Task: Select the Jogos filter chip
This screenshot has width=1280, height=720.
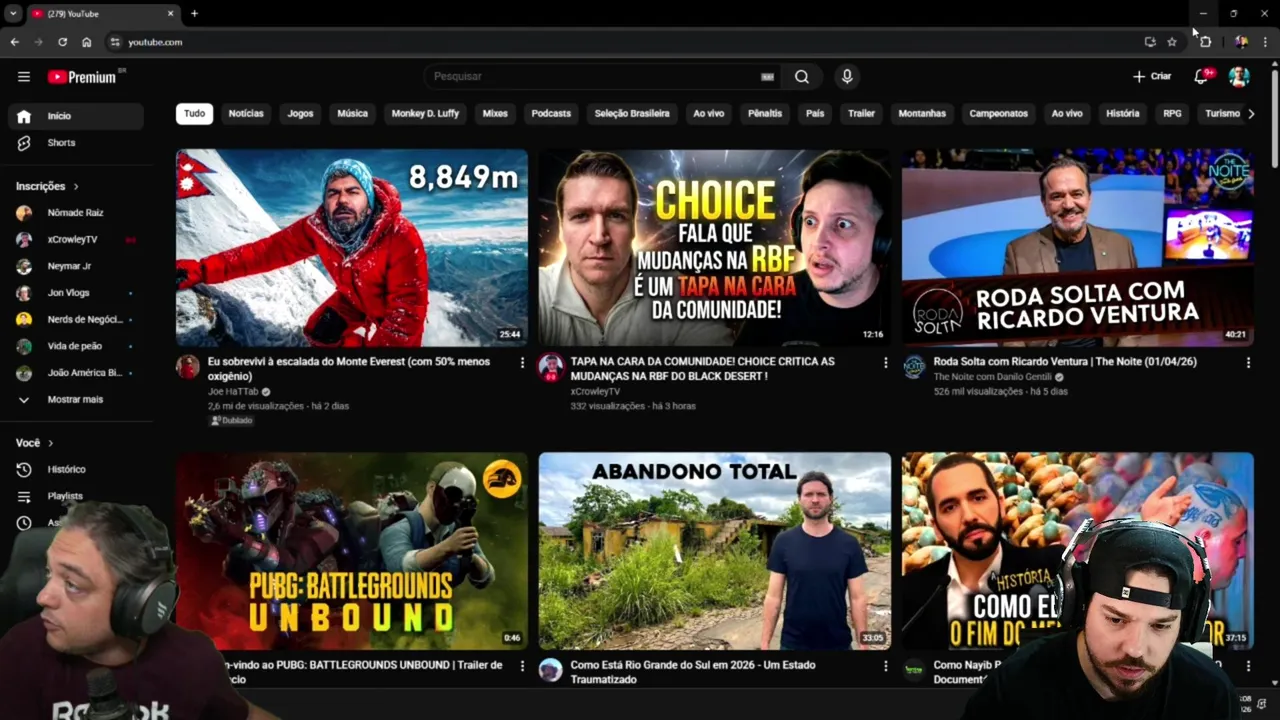Action: point(300,114)
